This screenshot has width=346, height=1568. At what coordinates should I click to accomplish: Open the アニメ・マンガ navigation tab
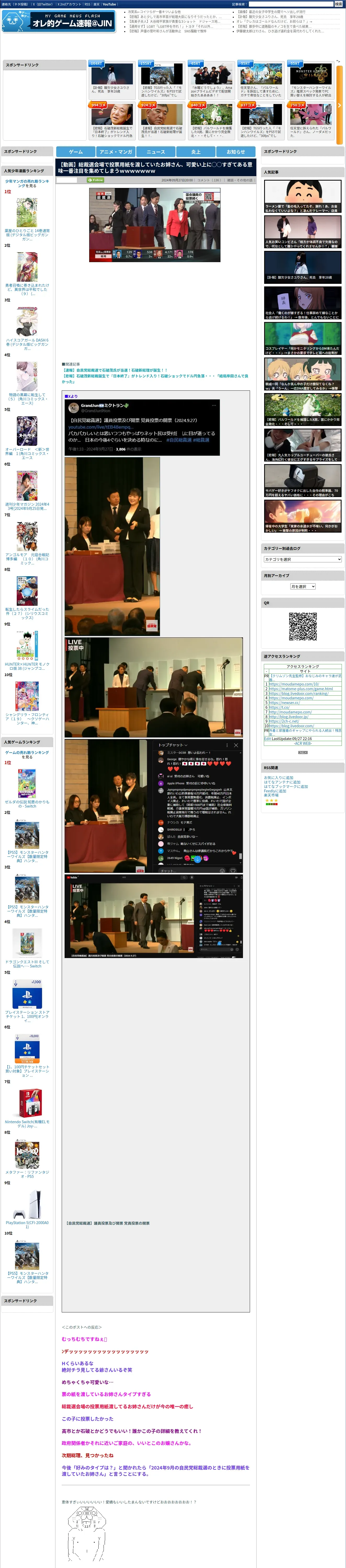(x=116, y=152)
